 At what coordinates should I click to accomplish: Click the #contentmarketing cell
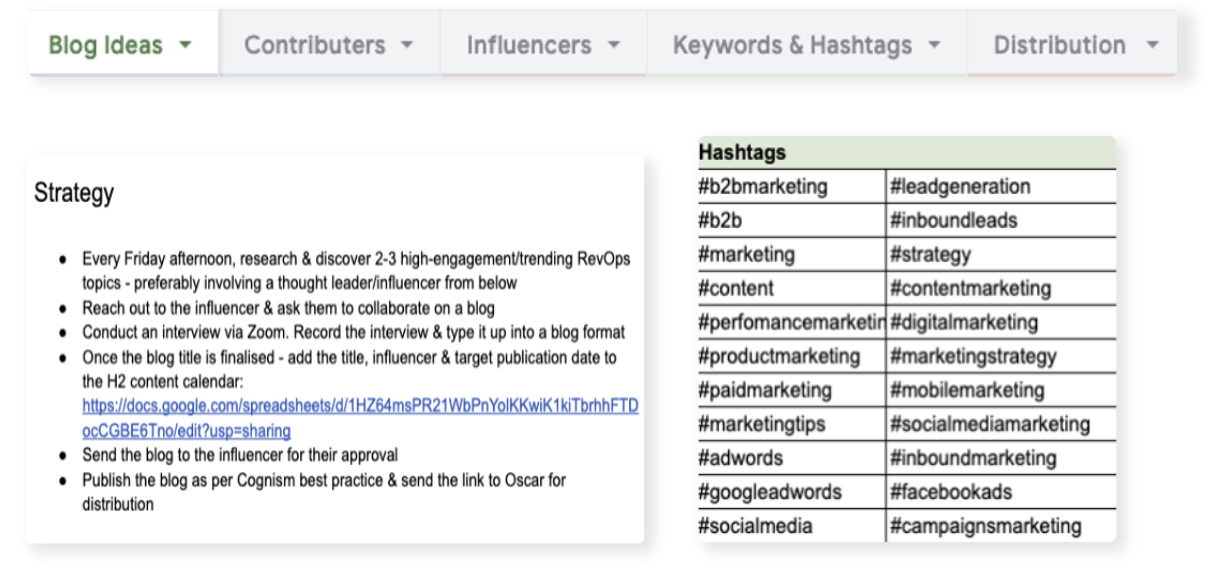coord(970,289)
